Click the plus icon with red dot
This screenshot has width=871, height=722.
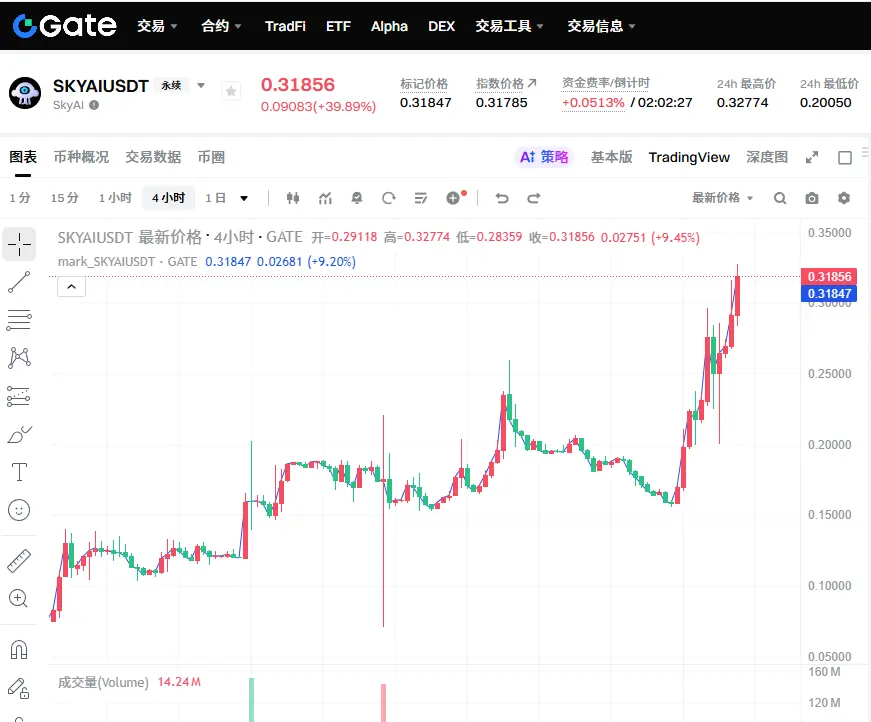pos(455,197)
